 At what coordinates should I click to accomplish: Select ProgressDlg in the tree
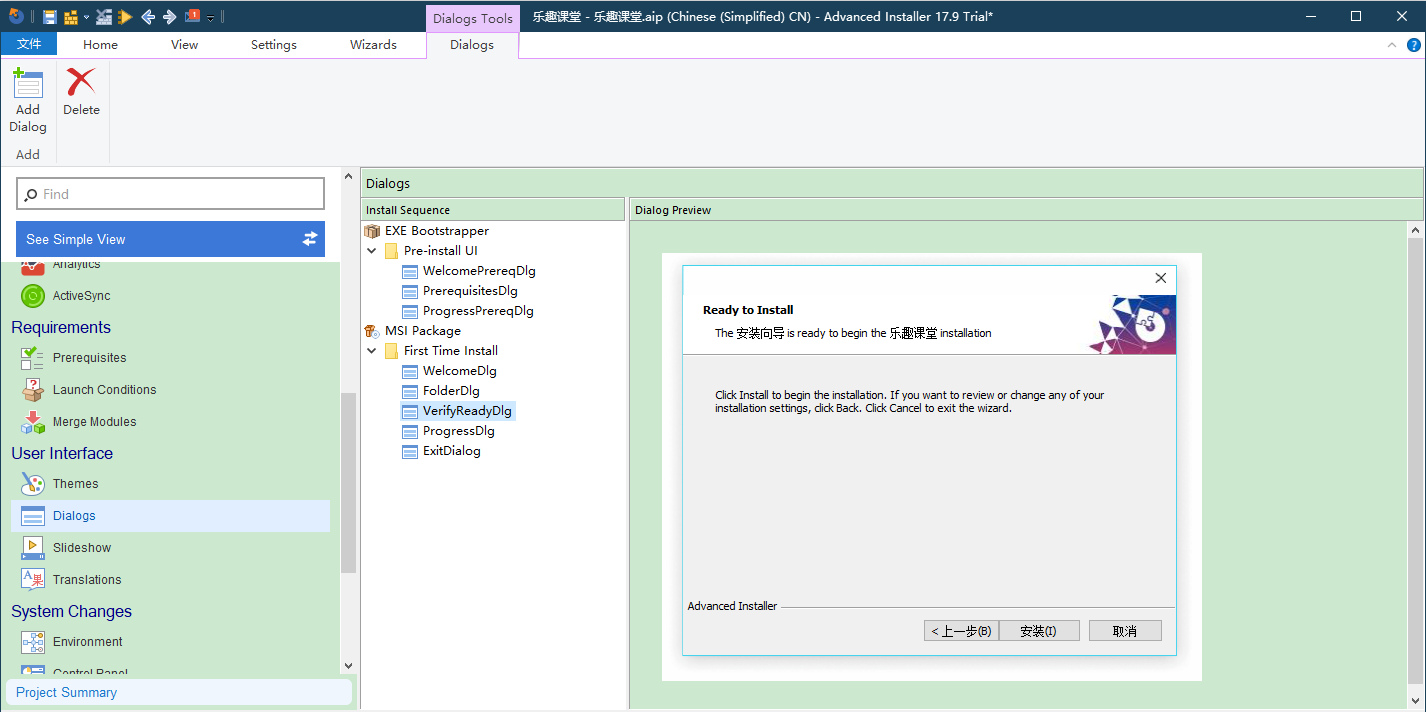tap(459, 431)
